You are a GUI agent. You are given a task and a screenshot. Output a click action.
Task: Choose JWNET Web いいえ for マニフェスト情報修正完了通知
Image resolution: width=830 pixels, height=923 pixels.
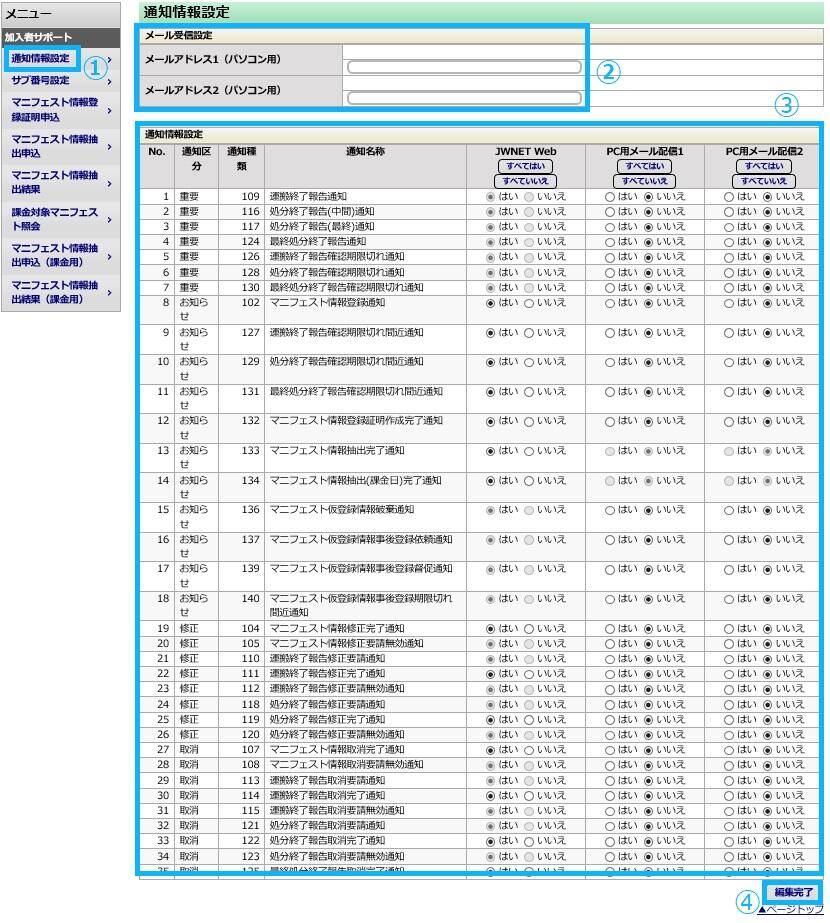point(529,629)
